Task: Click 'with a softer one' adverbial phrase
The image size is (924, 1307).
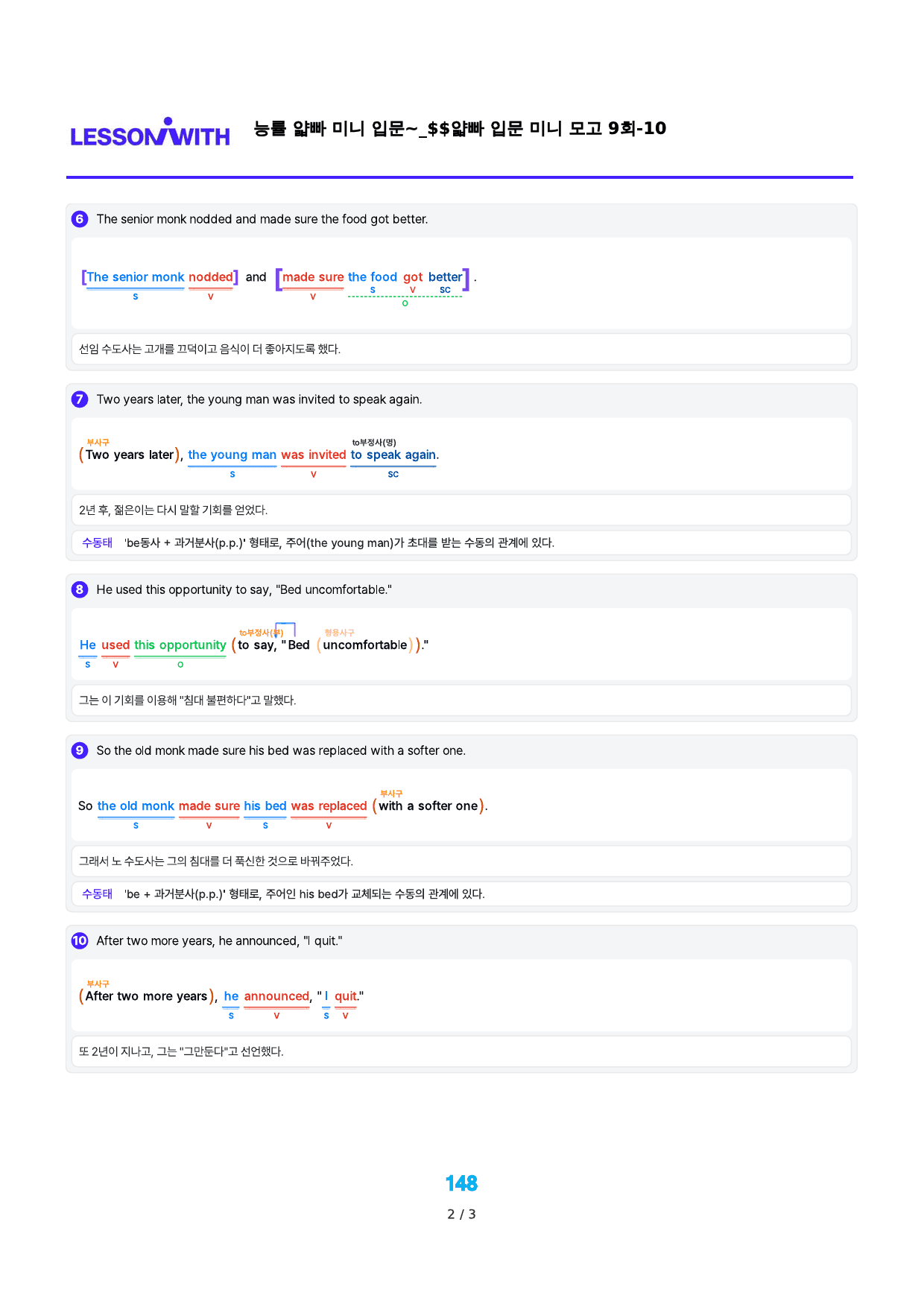Action: 428,806
